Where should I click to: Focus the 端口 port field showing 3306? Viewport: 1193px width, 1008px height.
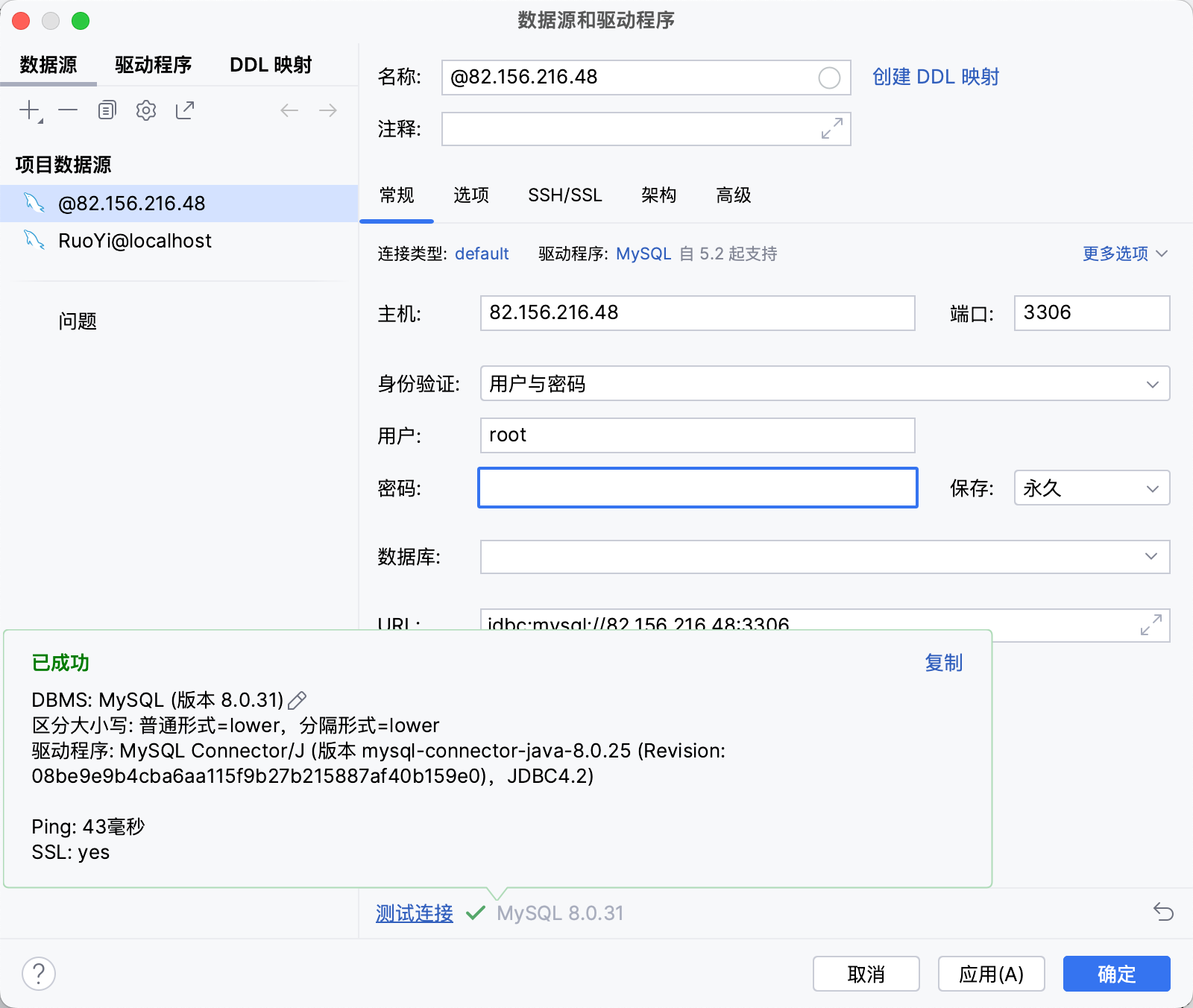[1092, 313]
